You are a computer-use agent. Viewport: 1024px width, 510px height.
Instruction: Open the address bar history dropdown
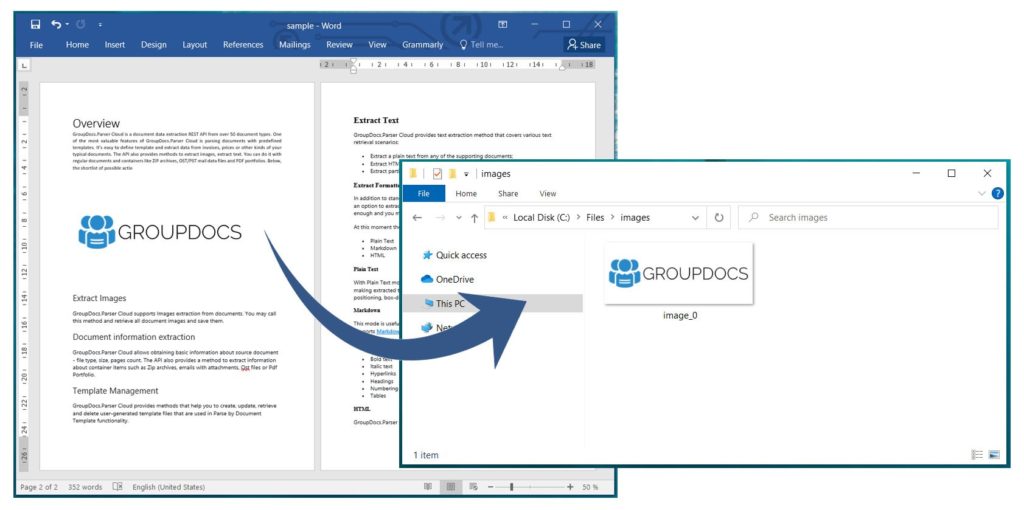(x=696, y=218)
